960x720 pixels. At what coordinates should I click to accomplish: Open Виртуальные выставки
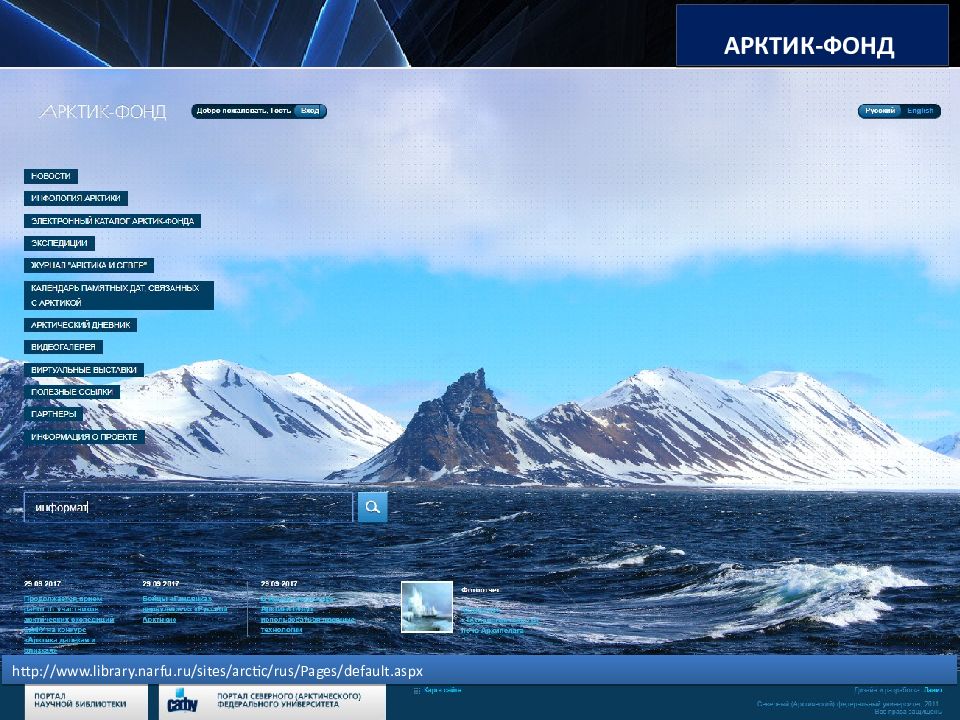click(x=84, y=370)
